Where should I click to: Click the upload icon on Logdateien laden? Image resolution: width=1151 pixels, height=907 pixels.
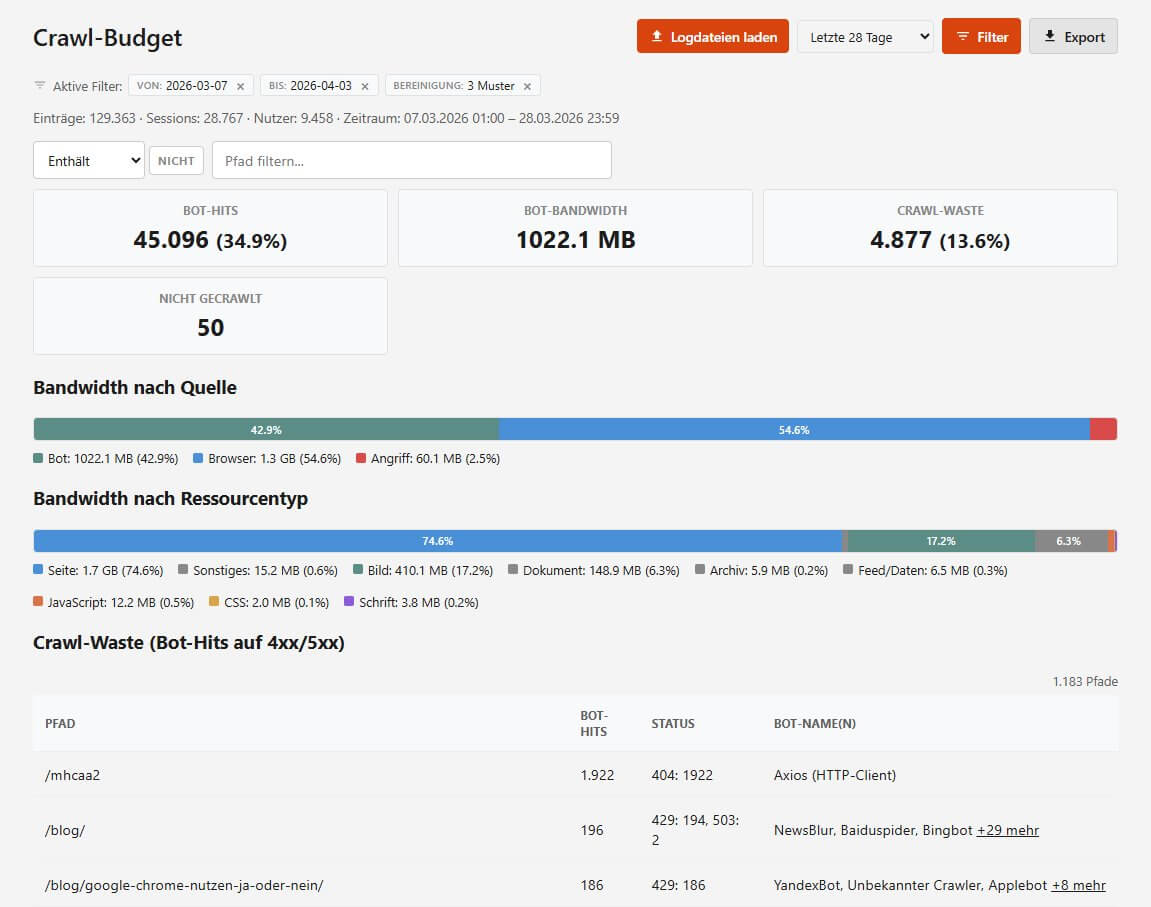[658, 36]
